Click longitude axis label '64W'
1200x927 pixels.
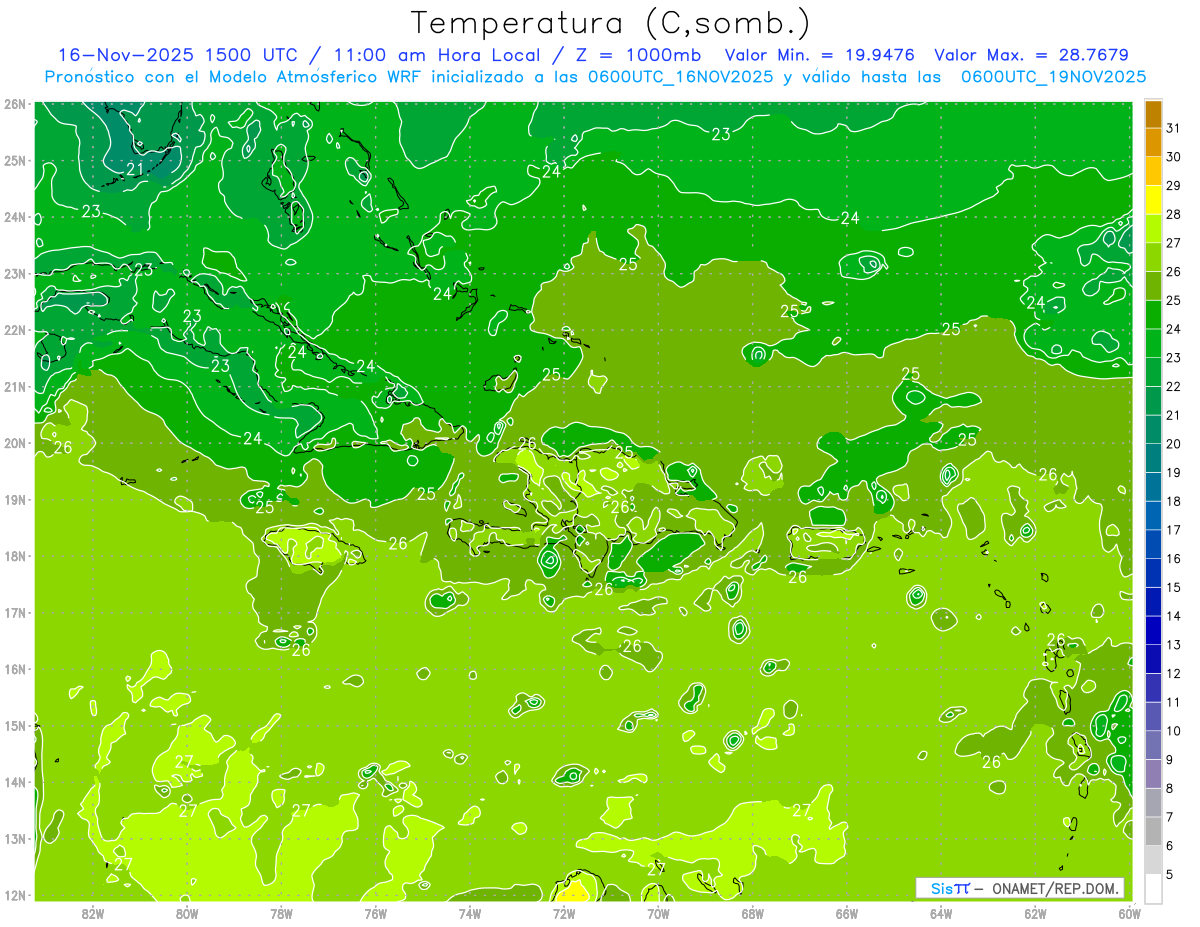941,912
